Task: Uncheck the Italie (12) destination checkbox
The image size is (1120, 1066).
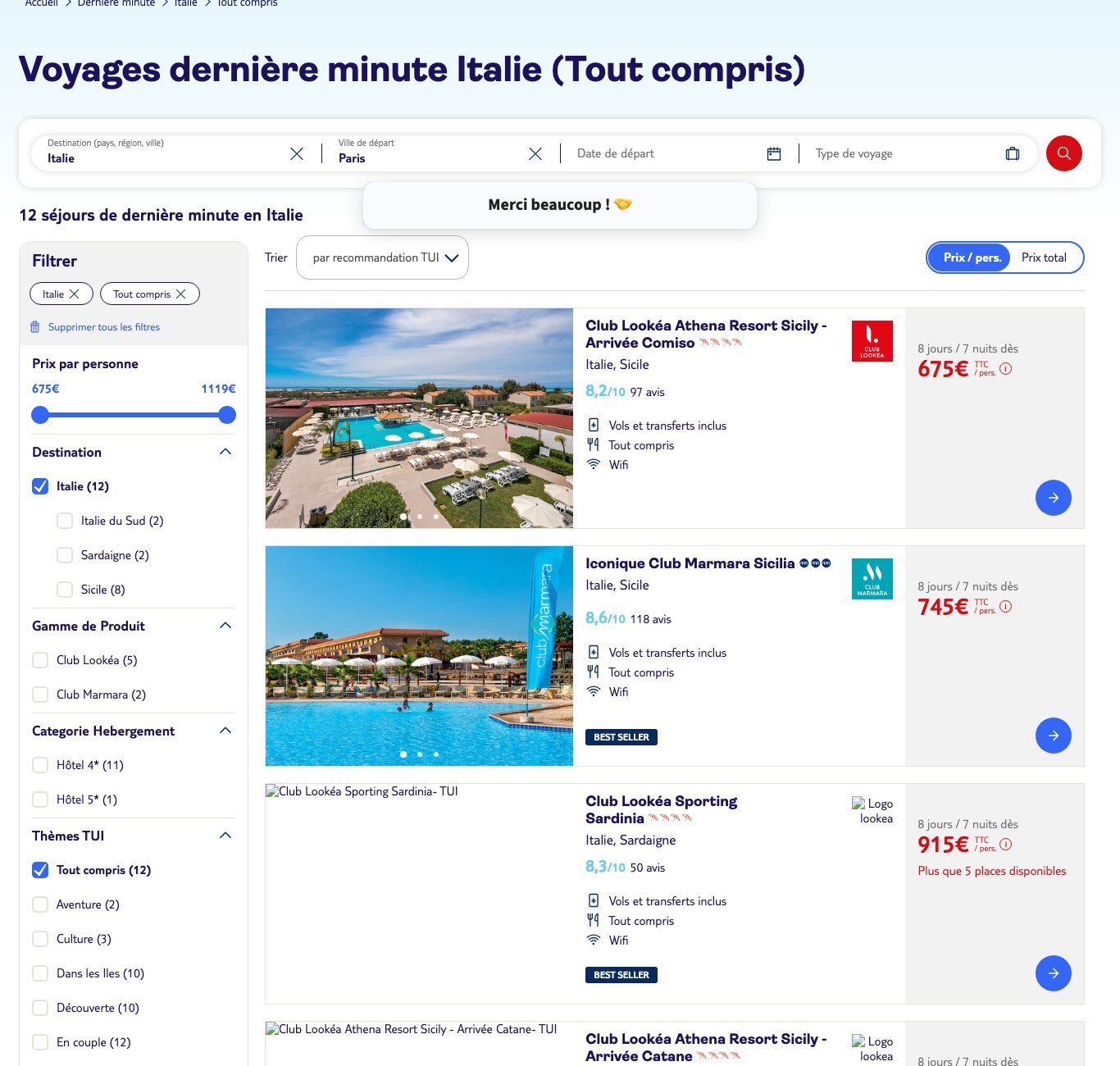Action: 40,486
